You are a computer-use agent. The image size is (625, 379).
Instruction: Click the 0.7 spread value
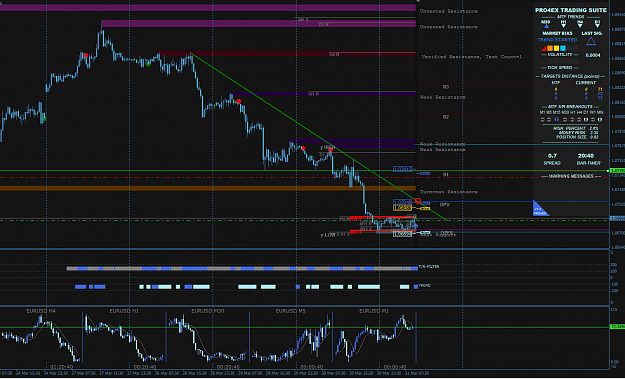pyautogui.click(x=552, y=156)
